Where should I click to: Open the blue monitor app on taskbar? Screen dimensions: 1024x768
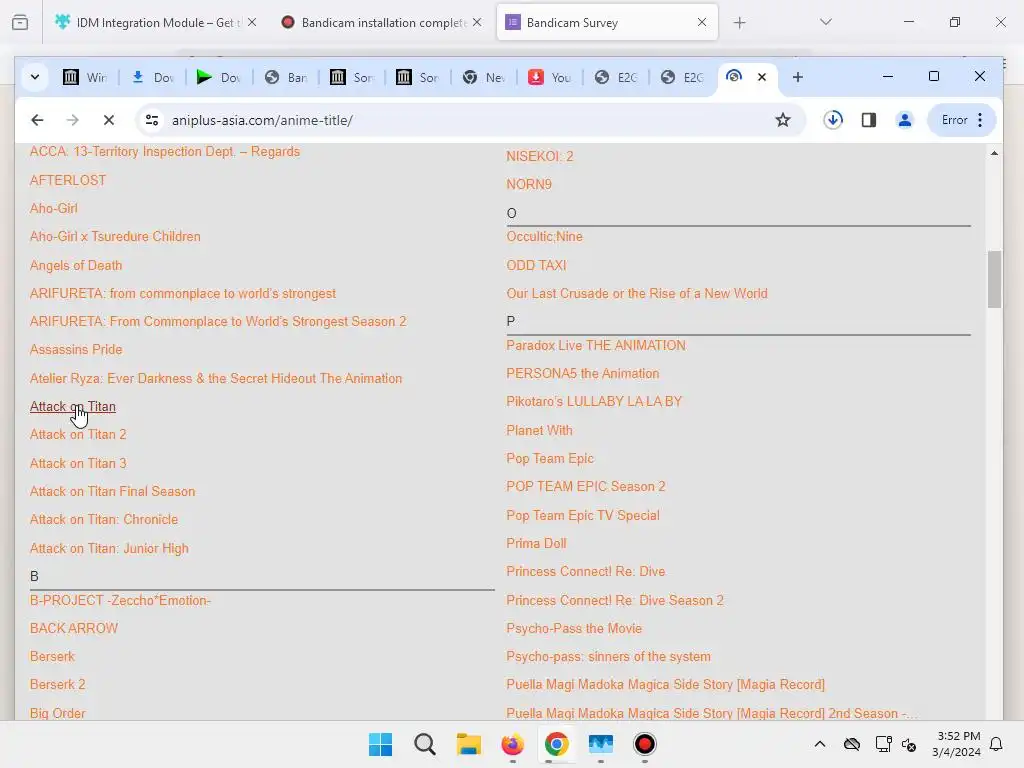click(601, 744)
